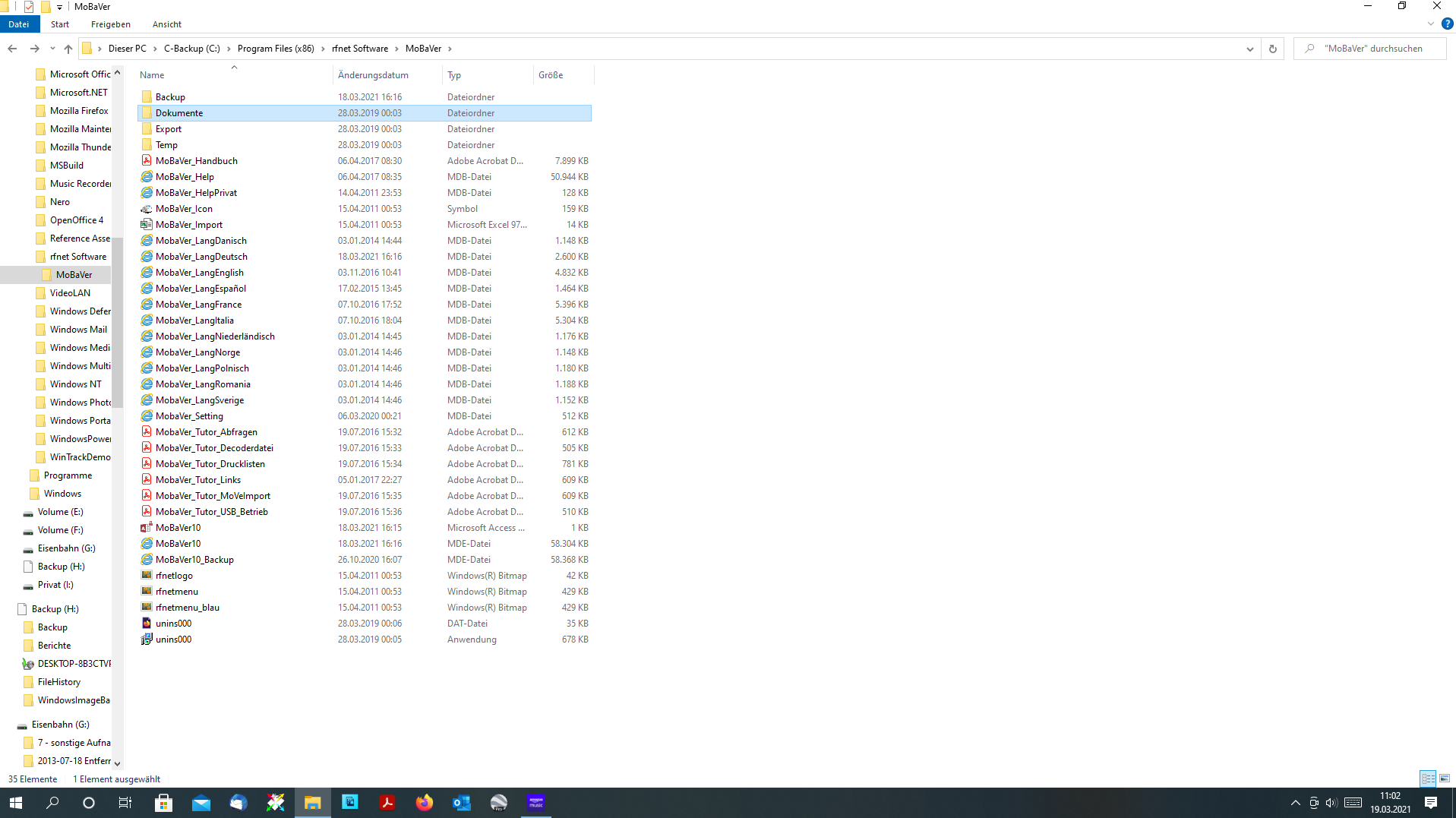Image resolution: width=1456 pixels, height=818 pixels.
Task: Select VideoLAN folder in tree
Action: coord(70,293)
